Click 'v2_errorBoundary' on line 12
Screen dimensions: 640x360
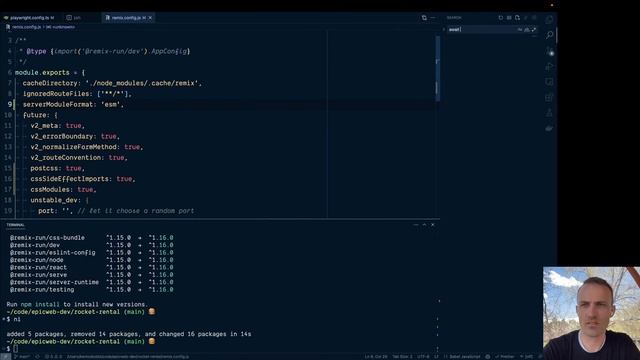[62, 136]
